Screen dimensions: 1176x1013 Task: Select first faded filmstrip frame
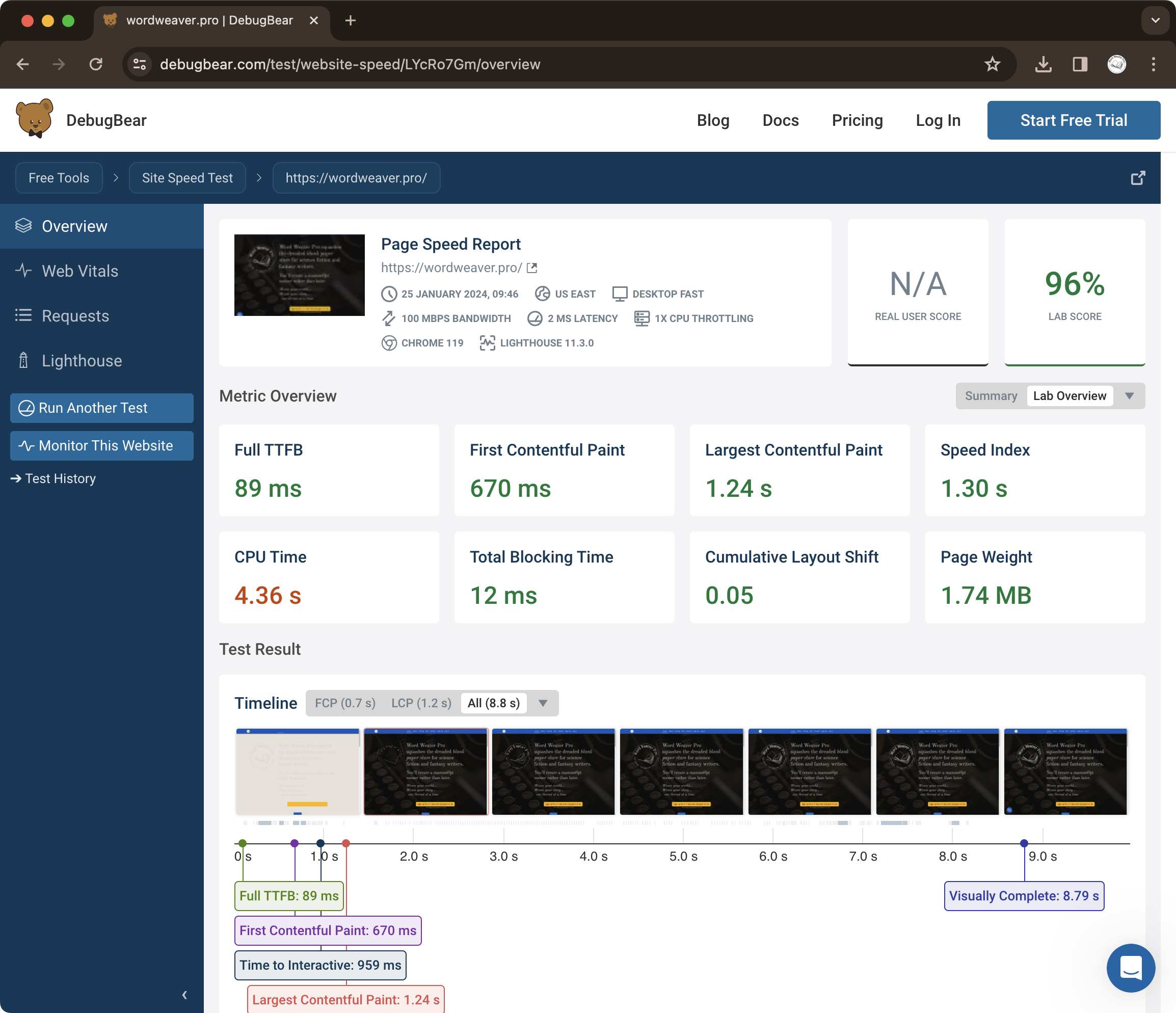coord(298,772)
